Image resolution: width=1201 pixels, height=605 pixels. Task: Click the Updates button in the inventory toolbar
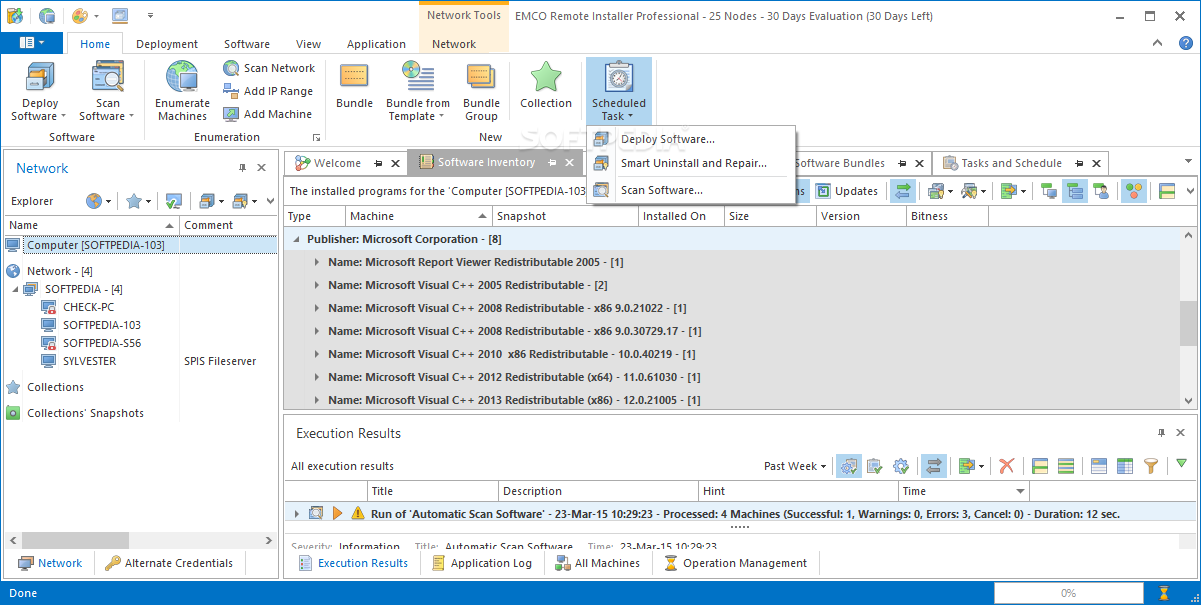tap(847, 191)
